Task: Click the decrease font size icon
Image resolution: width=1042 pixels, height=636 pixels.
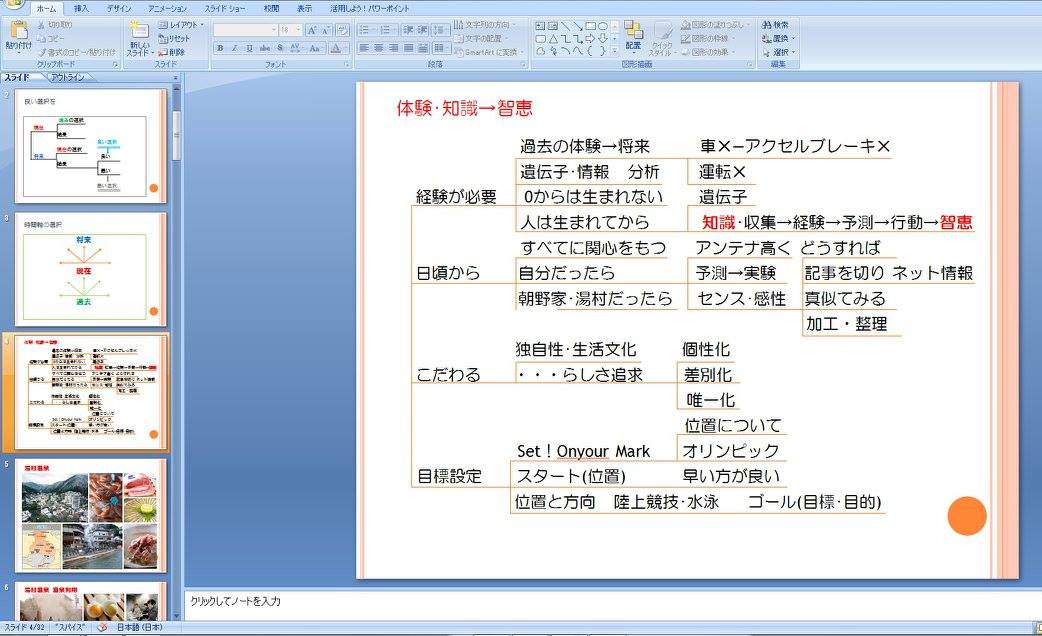Action: pyautogui.click(x=326, y=31)
